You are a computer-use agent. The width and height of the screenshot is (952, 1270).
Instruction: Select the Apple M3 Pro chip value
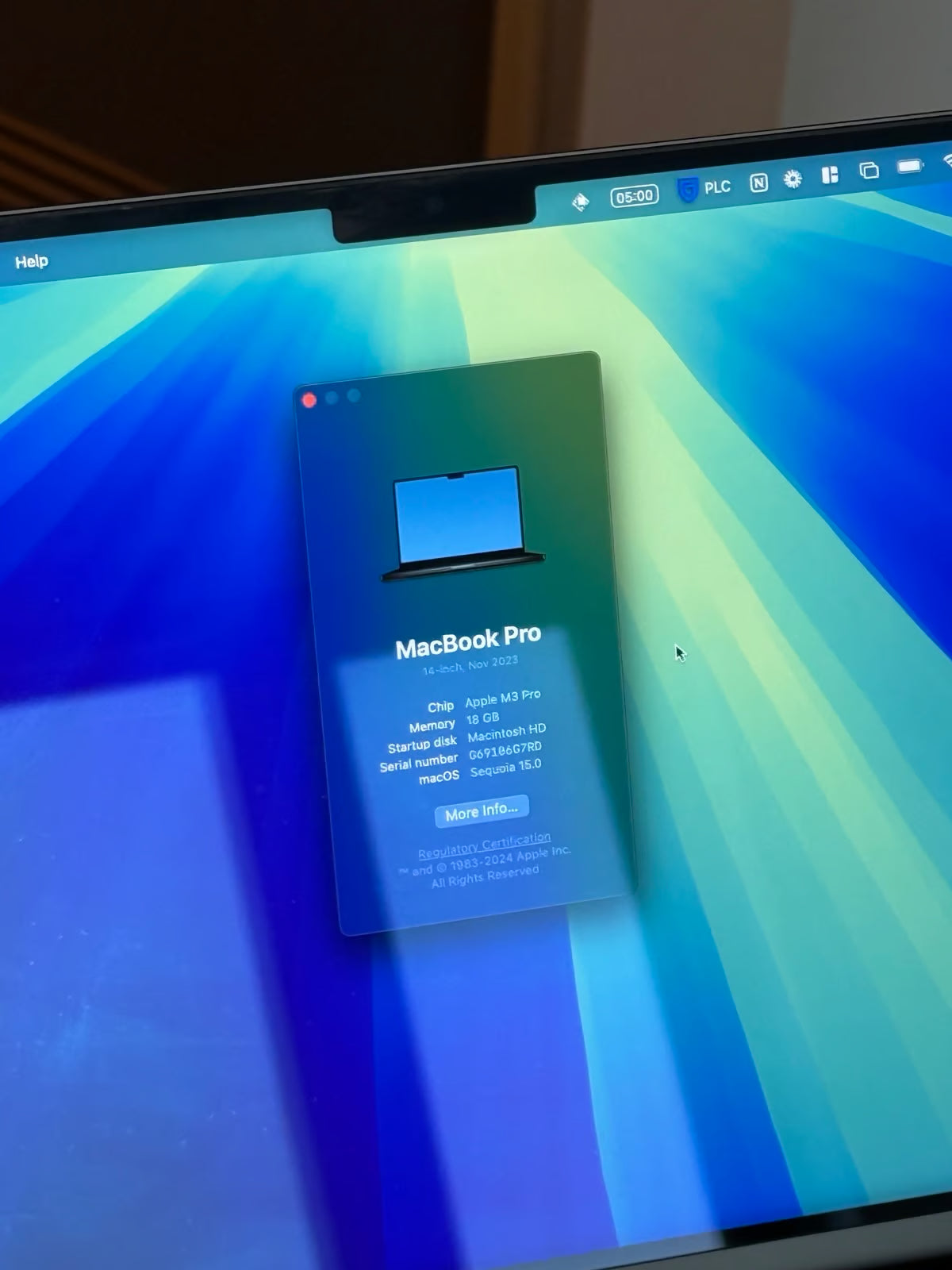[502, 698]
